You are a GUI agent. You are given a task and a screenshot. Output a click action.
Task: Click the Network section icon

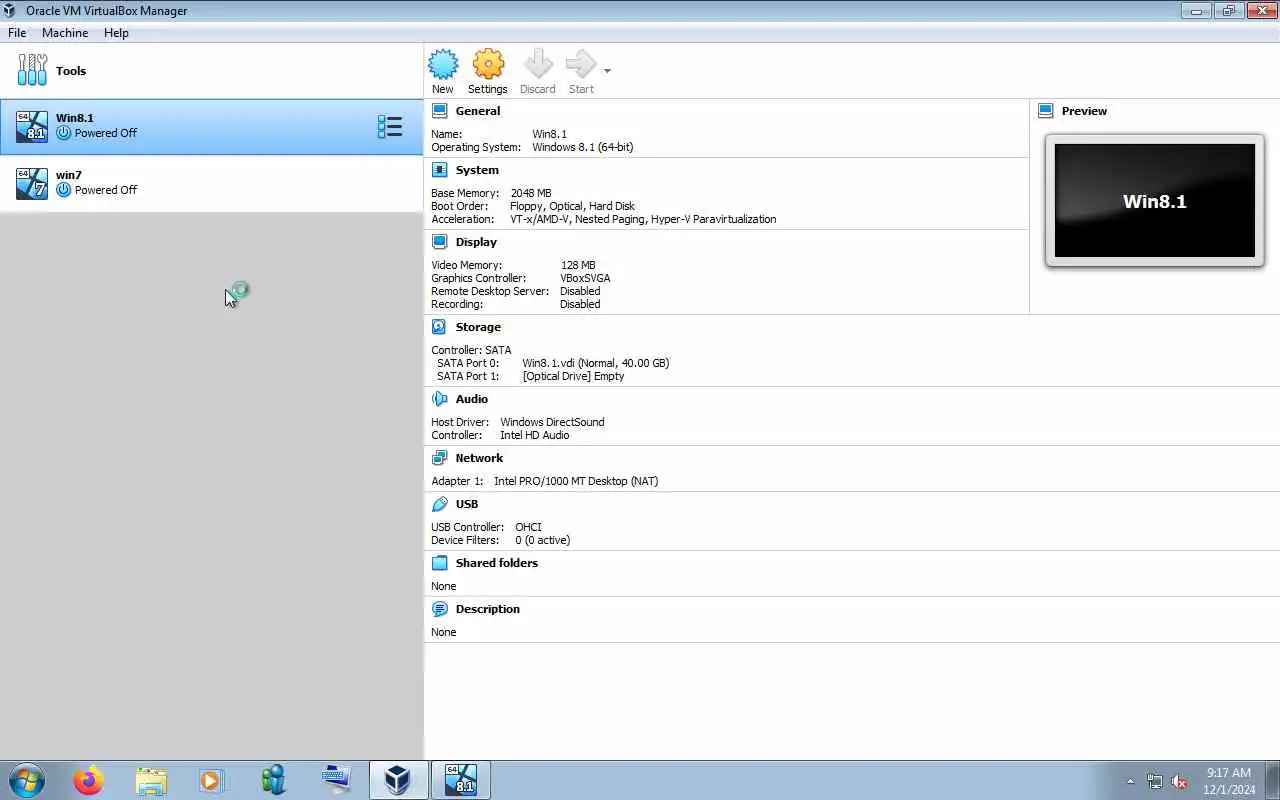(x=439, y=458)
